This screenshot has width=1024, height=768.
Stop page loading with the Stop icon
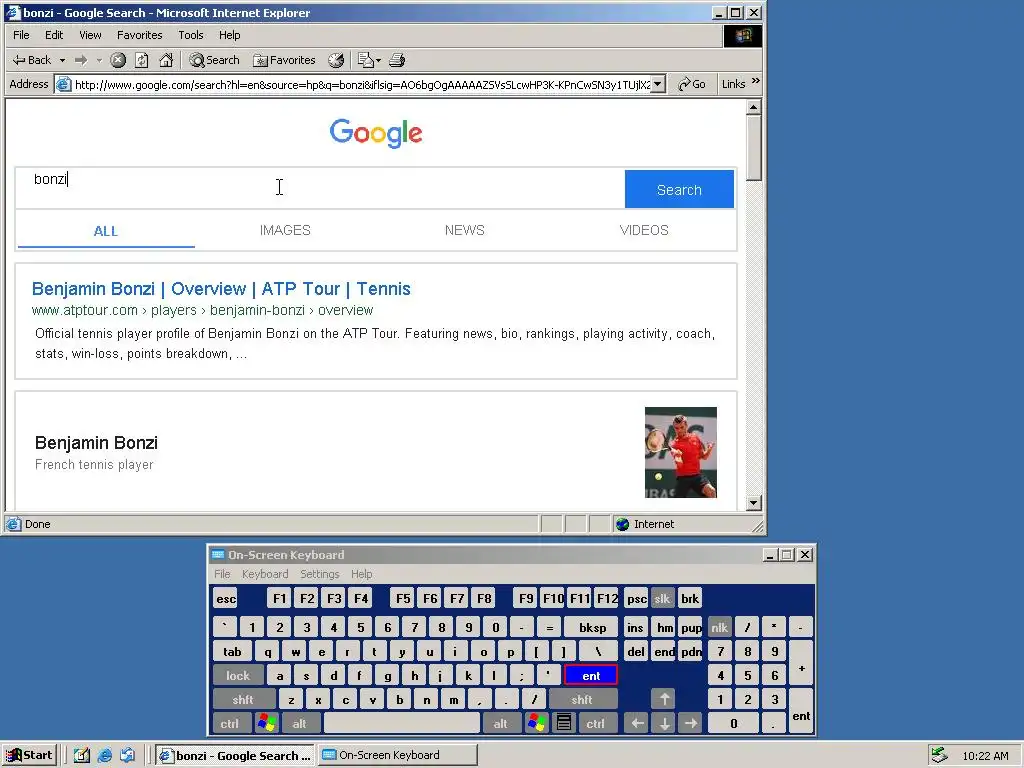118,60
